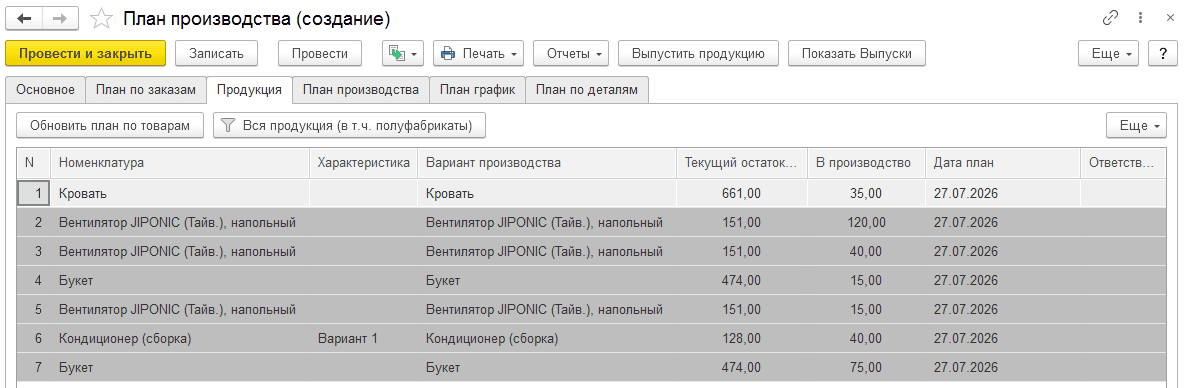Click Выпустить продукцию button
Image resolution: width=1184 pixels, height=388 pixels.
pos(698,54)
